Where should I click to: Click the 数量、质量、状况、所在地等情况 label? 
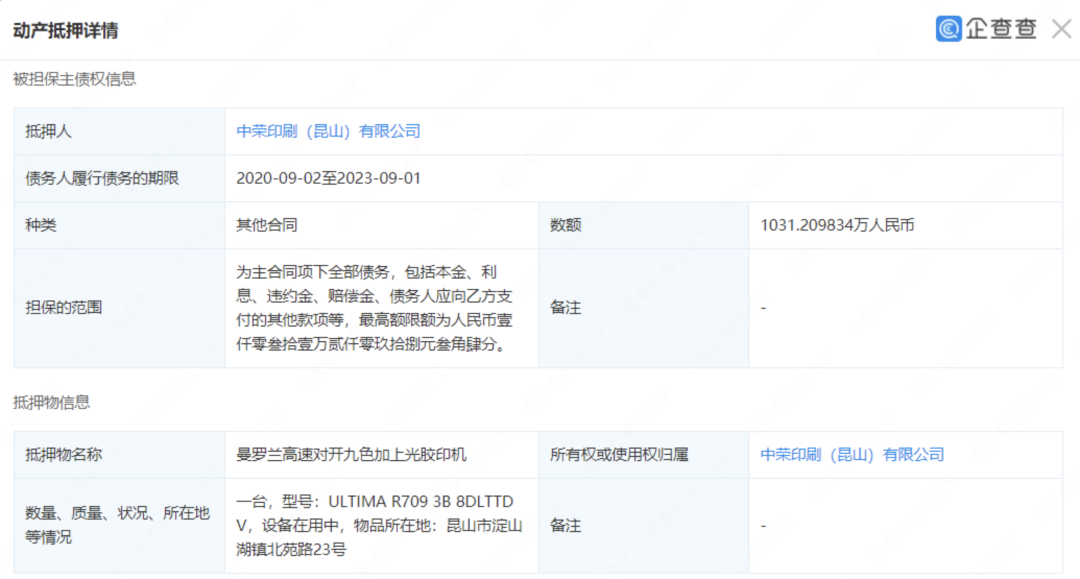pos(117,525)
